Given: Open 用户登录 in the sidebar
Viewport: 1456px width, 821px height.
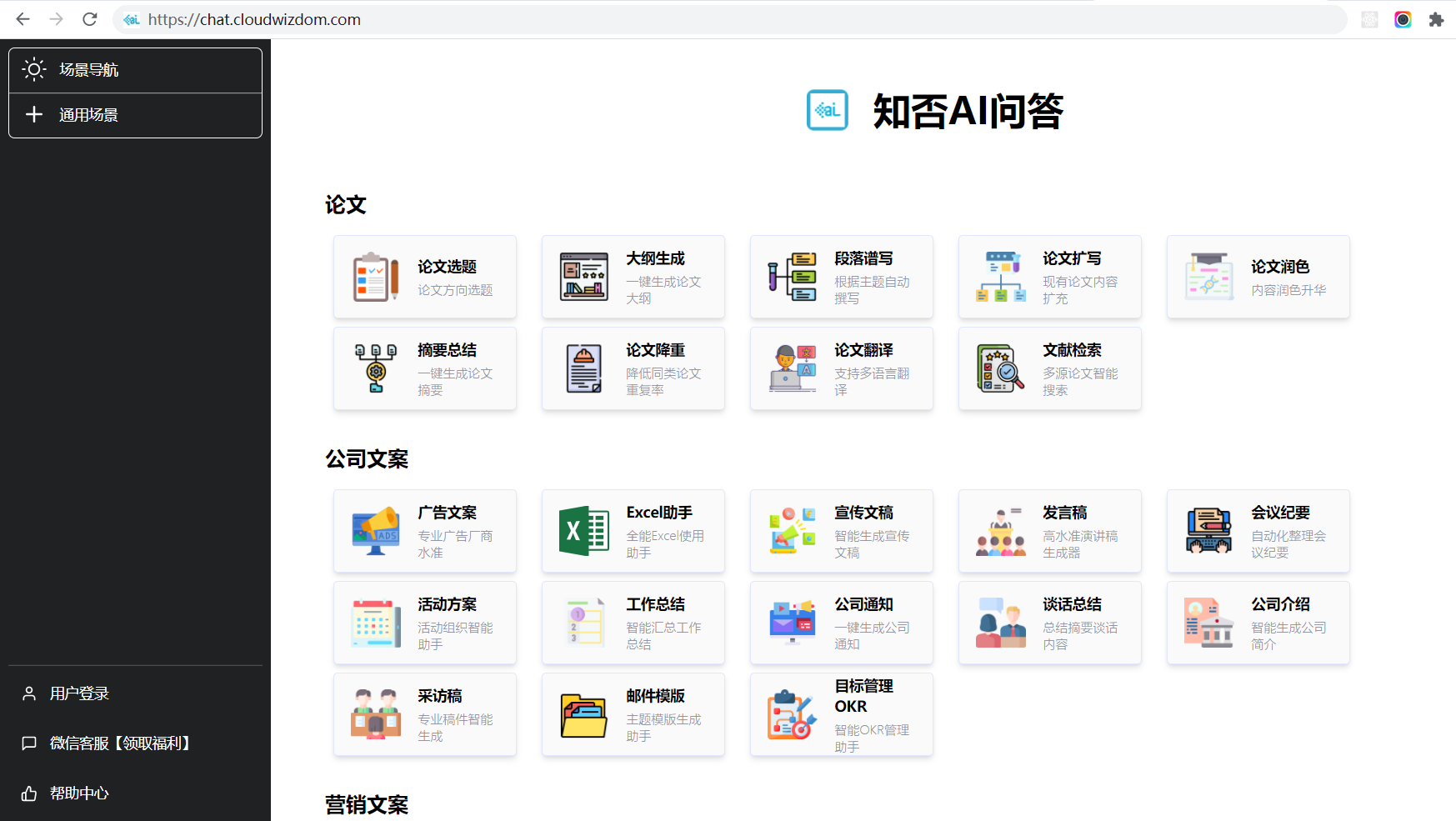Looking at the screenshot, I should coord(135,693).
